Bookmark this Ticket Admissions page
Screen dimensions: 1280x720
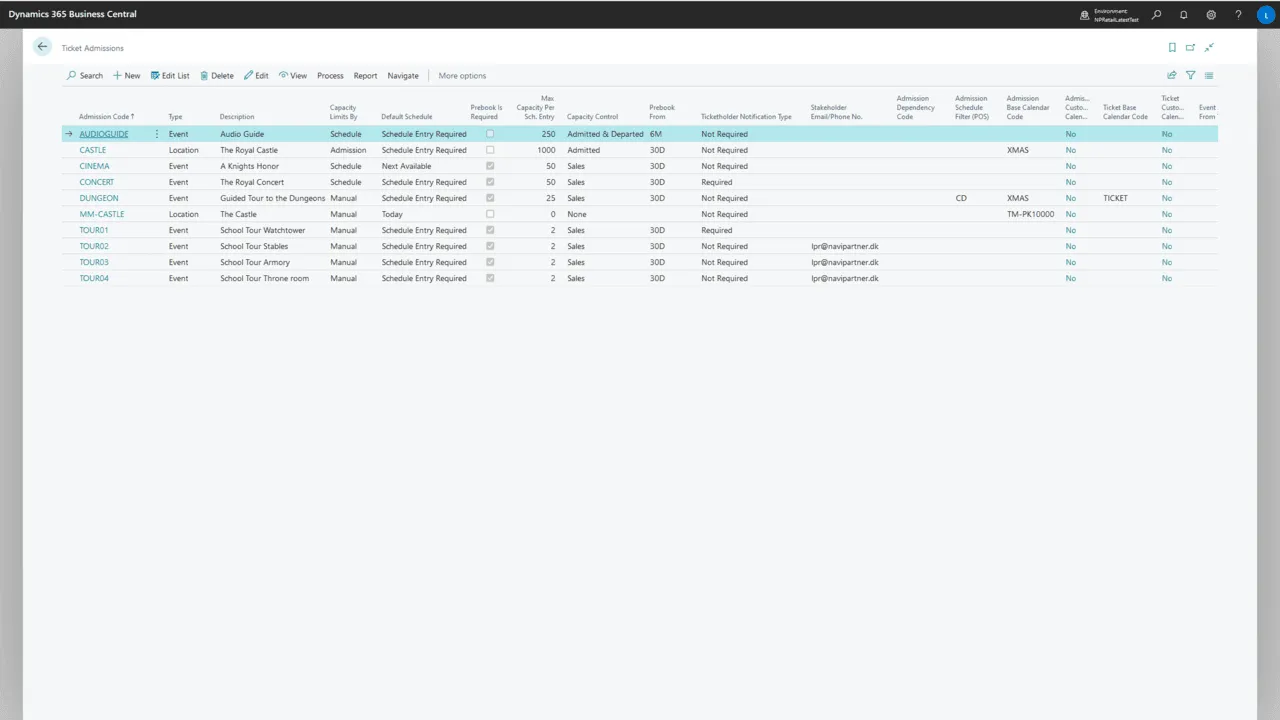click(x=1172, y=47)
